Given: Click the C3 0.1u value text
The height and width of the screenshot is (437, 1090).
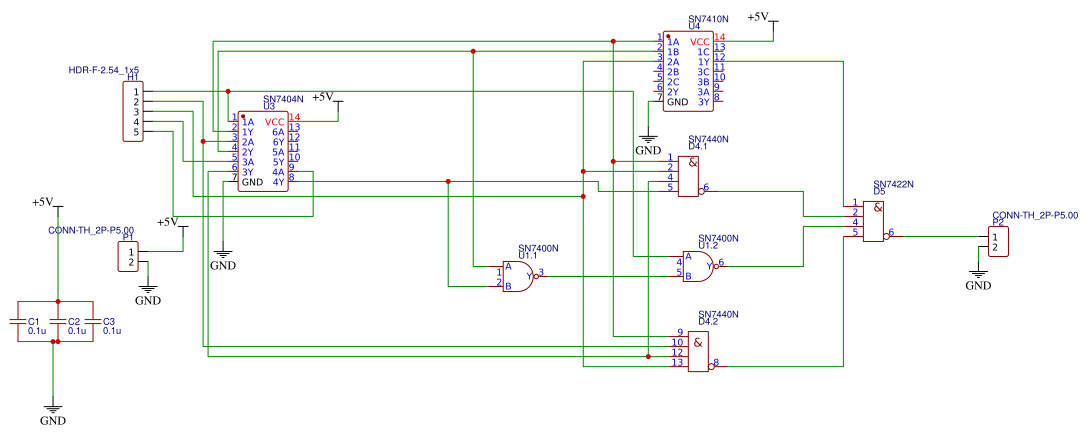Looking at the screenshot, I should 112,331.
